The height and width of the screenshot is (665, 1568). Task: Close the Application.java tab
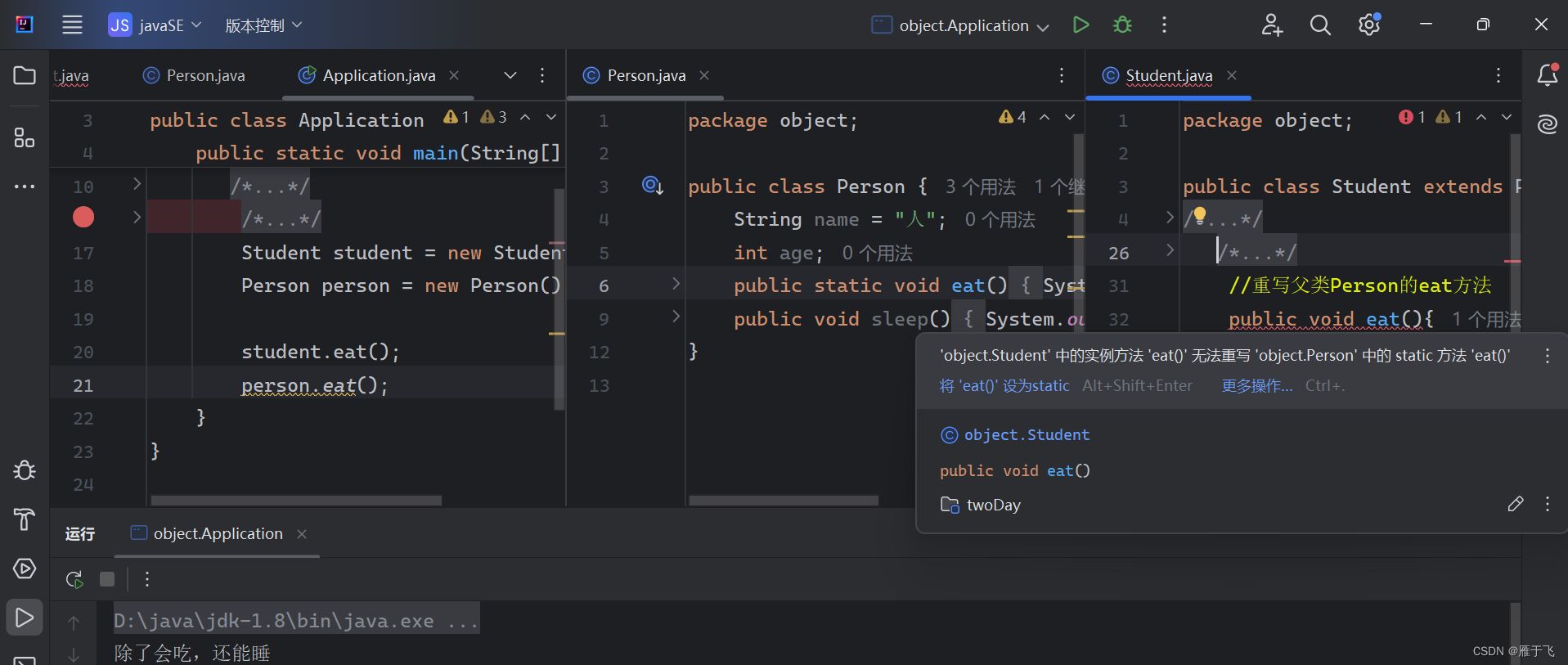point(454,75)
